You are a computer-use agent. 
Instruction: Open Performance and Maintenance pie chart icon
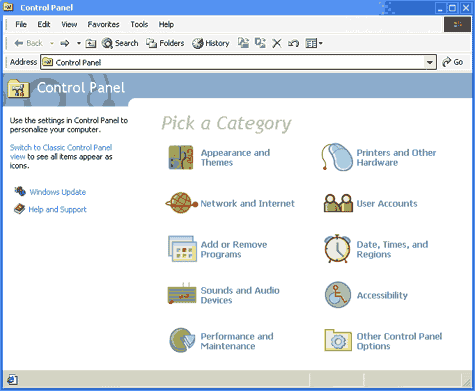pos(182,340)
